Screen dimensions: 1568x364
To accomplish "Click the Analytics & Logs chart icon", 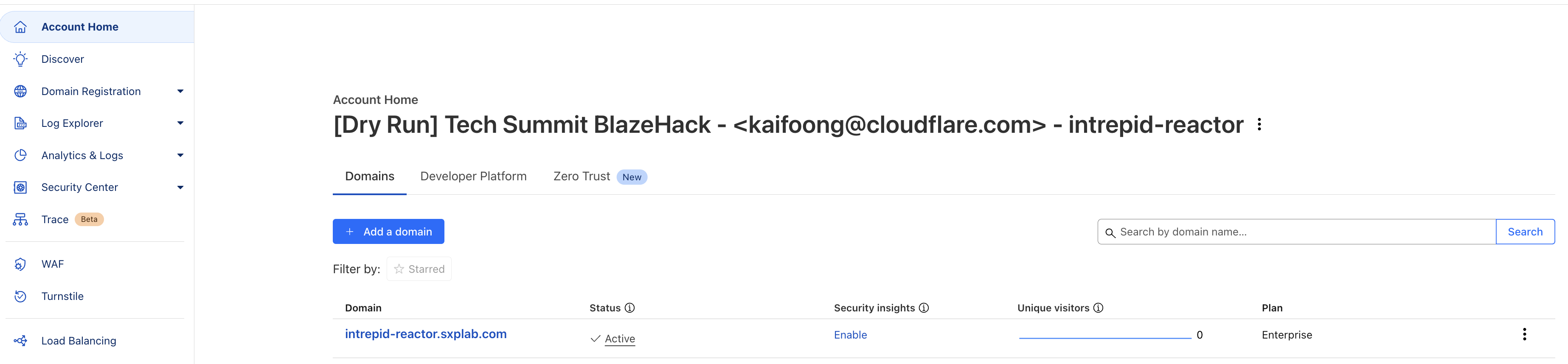I will (20, 155).
